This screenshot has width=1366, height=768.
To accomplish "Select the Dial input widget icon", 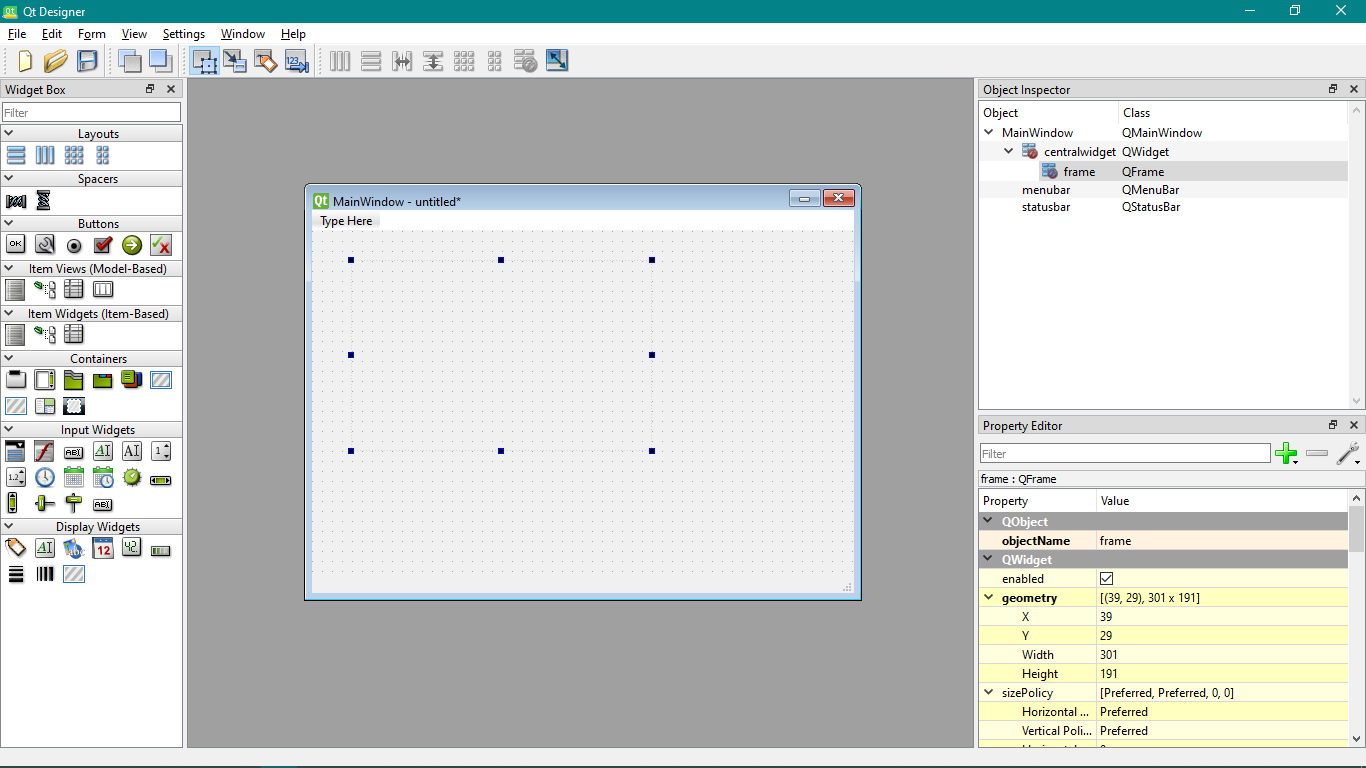I will pyautogui.click(x=132, y=478).
